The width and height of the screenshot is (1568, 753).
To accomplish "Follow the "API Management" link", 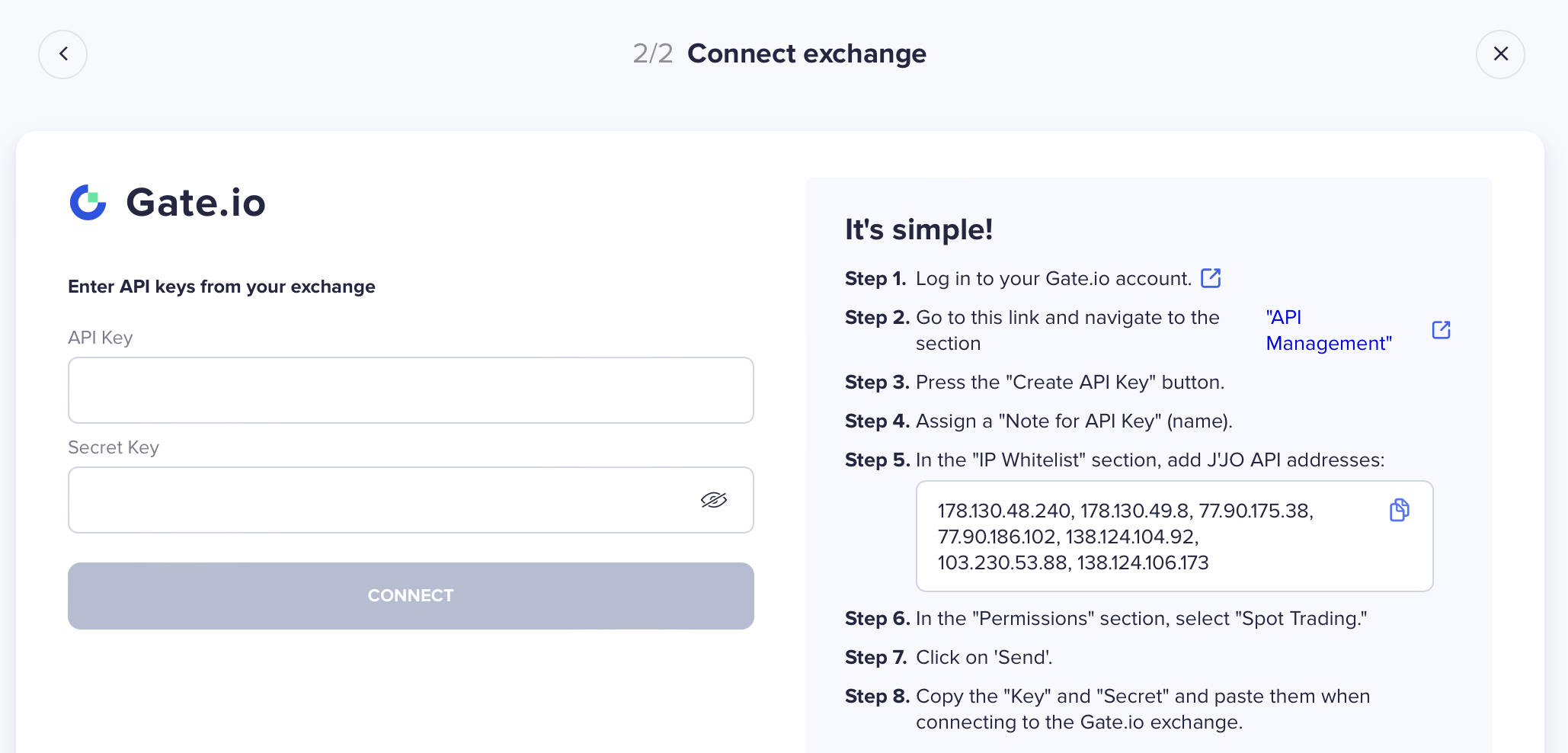I will pos(1328,330).
